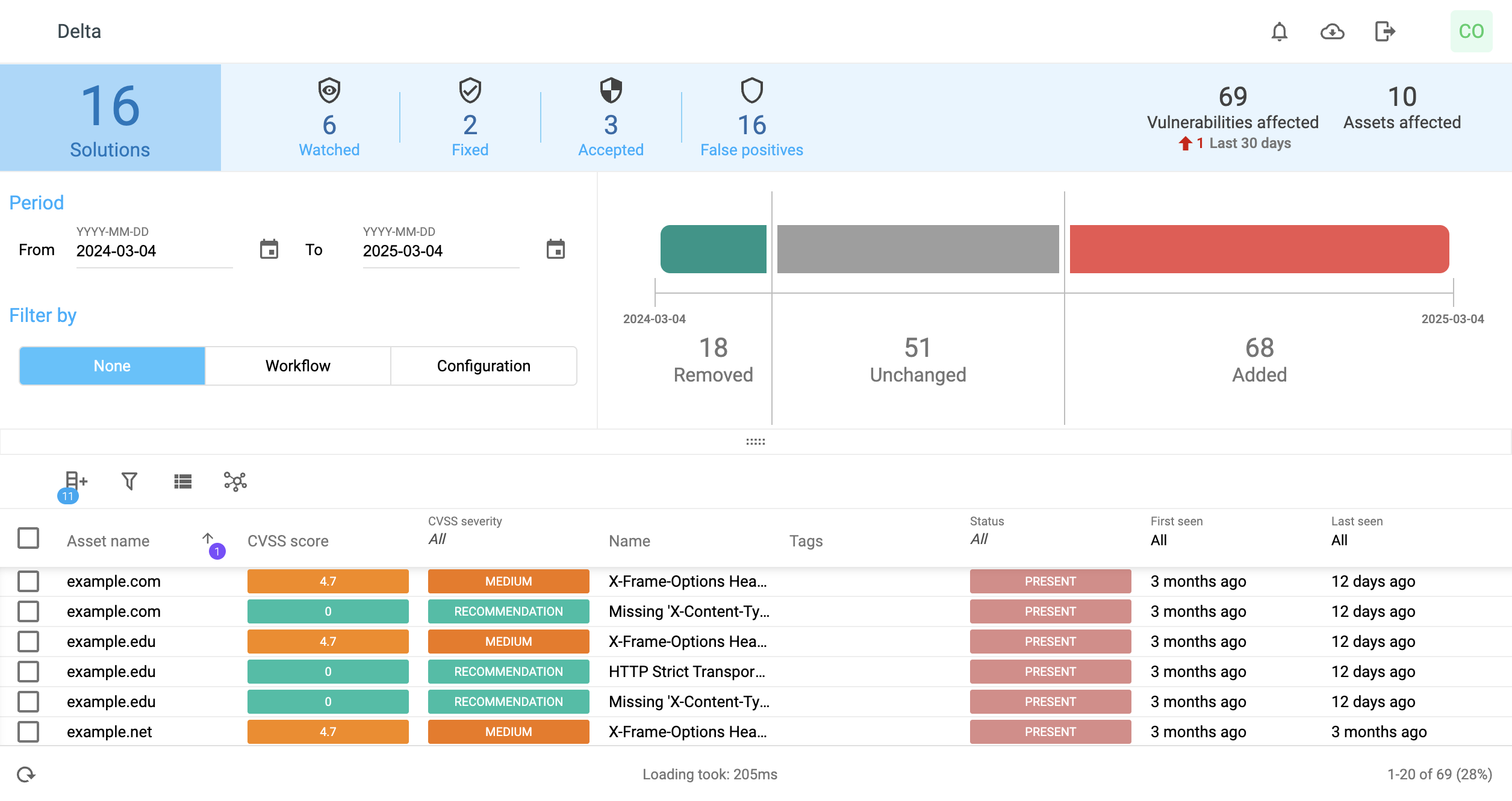Click the add columns icon

[x=76, y=481]
